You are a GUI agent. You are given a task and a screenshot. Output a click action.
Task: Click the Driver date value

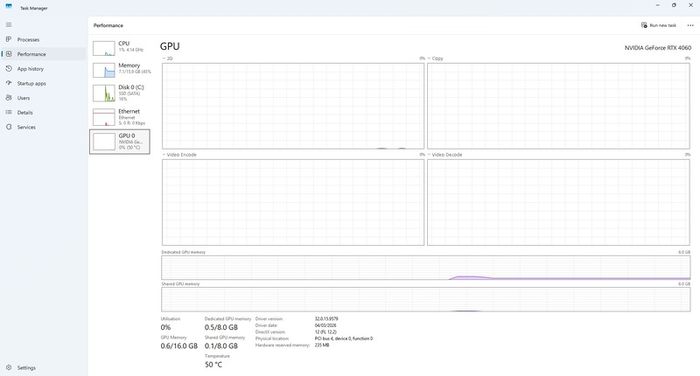pos(325,326)
